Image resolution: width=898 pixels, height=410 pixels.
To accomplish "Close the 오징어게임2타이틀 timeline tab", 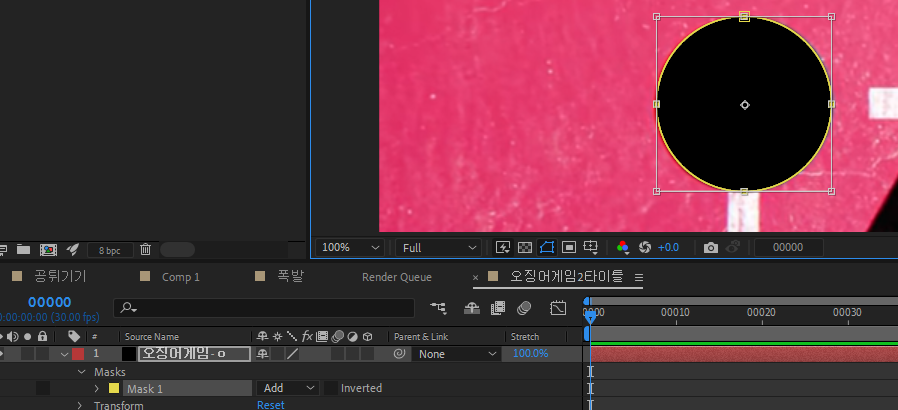I will tap(475, 278).
